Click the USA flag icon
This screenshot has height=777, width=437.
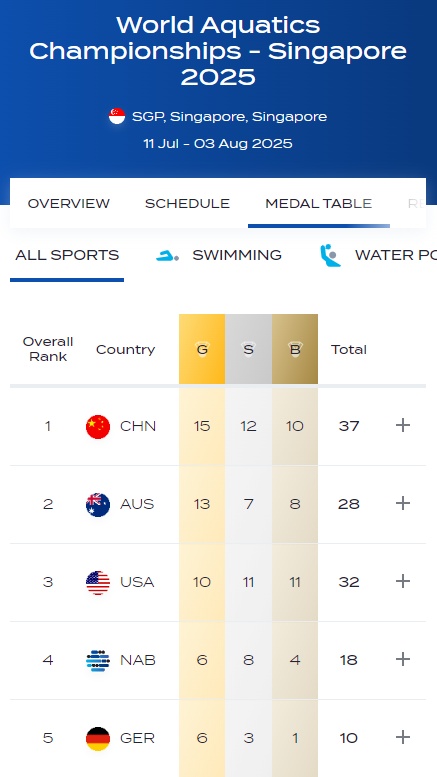pyautogui.click(x=98, y=582)
